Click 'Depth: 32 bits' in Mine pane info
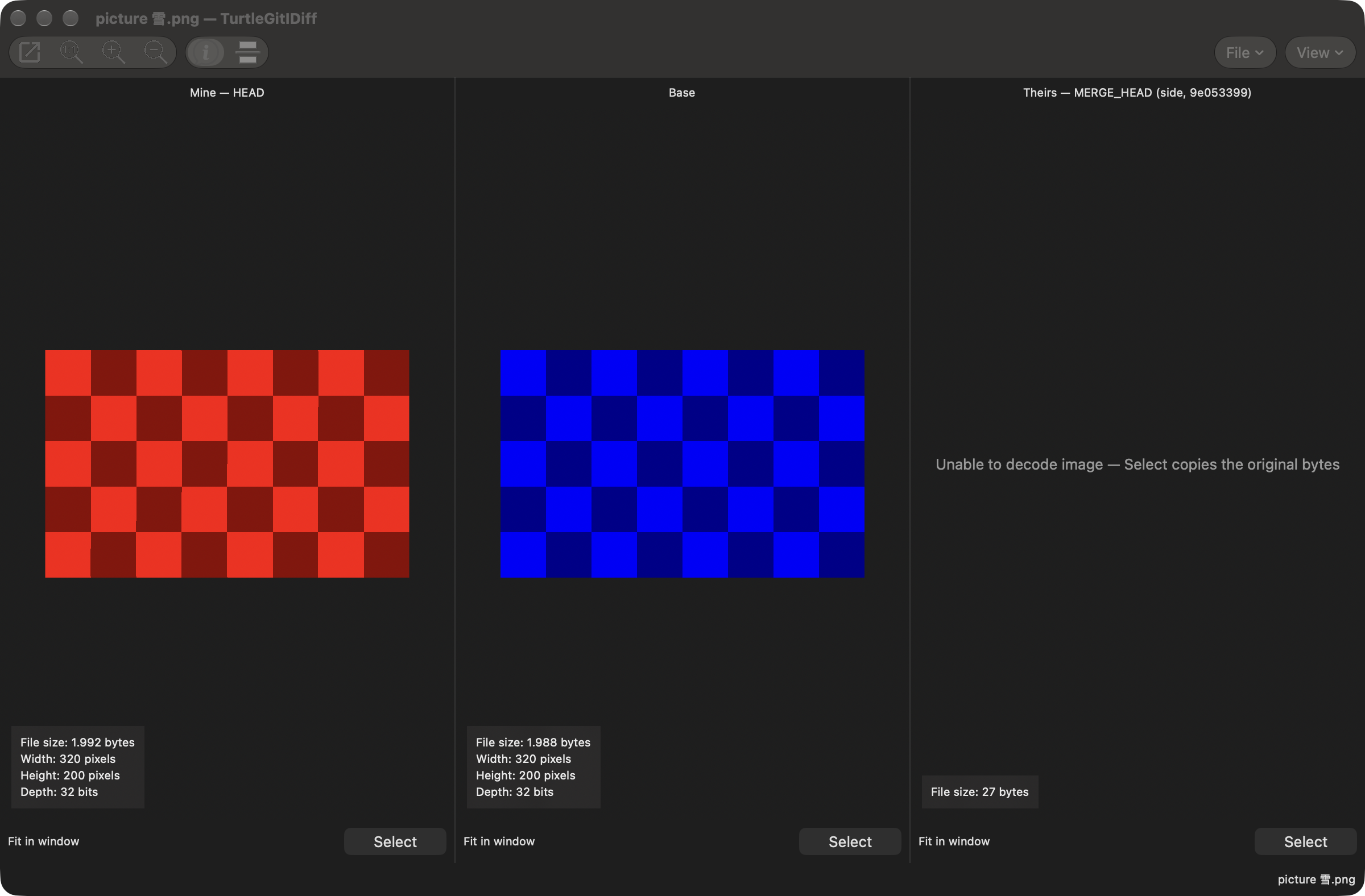This screenshot has width=1365, height=896. pos(59,791)
